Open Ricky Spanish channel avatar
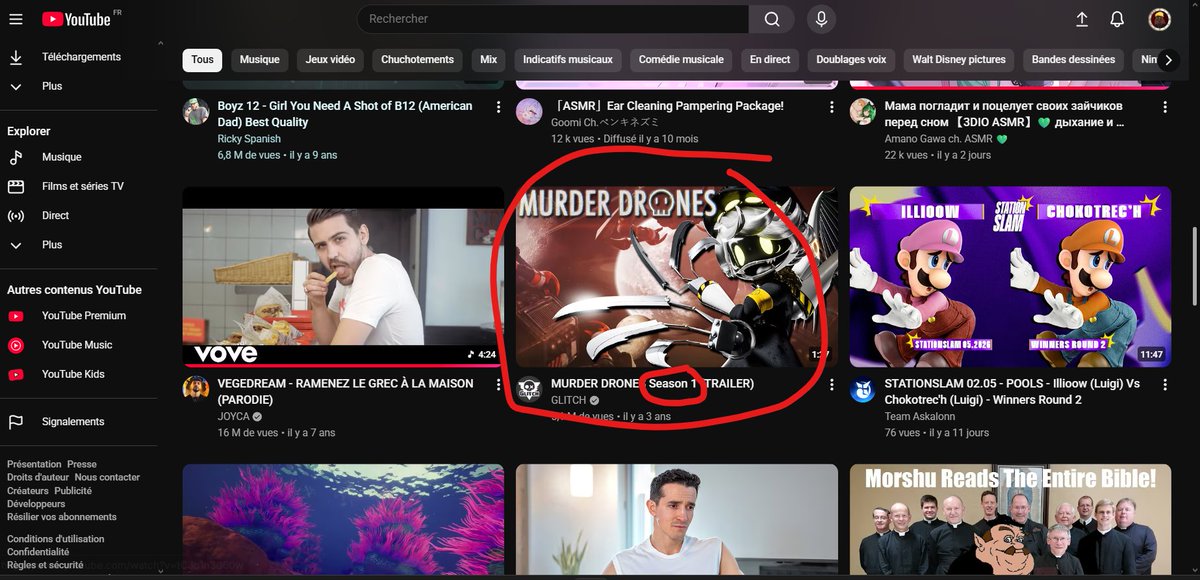 tap(196, 111)
